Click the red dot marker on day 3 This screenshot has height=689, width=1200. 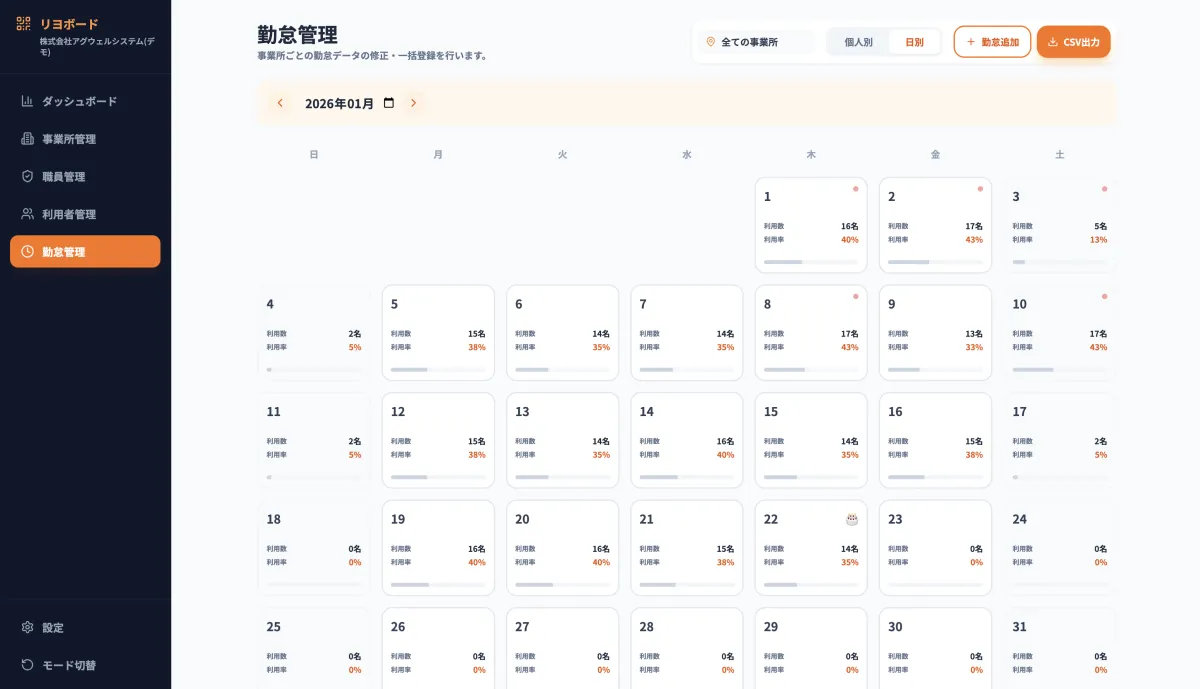click(x=1104, y=189)
